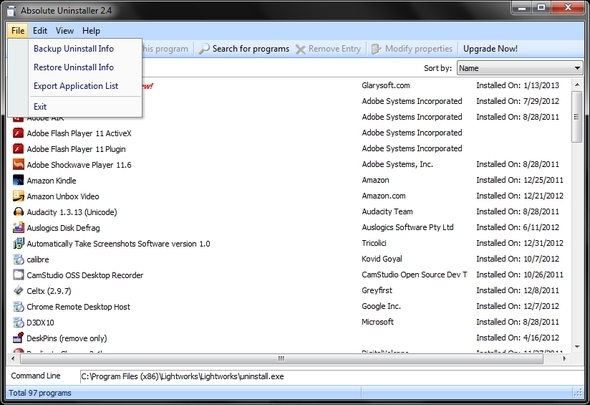The image size is (590, 405).
Task: Click Adobe Flash Player 11 ActiveX icon
Action: [x=18, y=133]
